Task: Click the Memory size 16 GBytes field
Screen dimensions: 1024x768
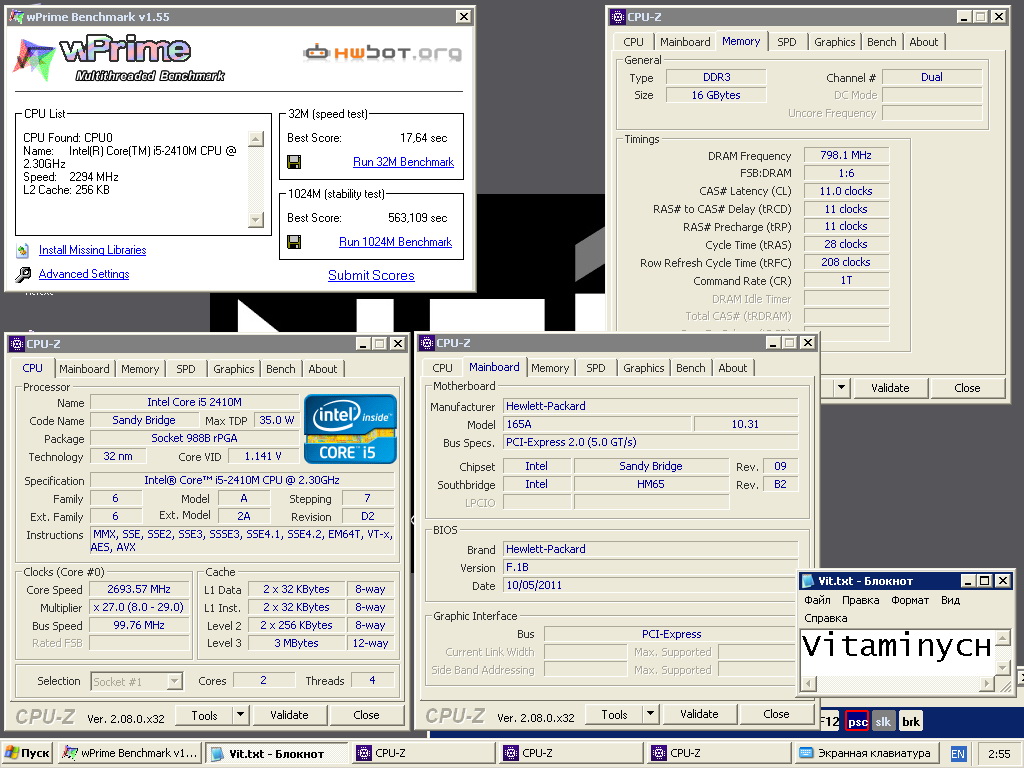Action: pos(716,95)
